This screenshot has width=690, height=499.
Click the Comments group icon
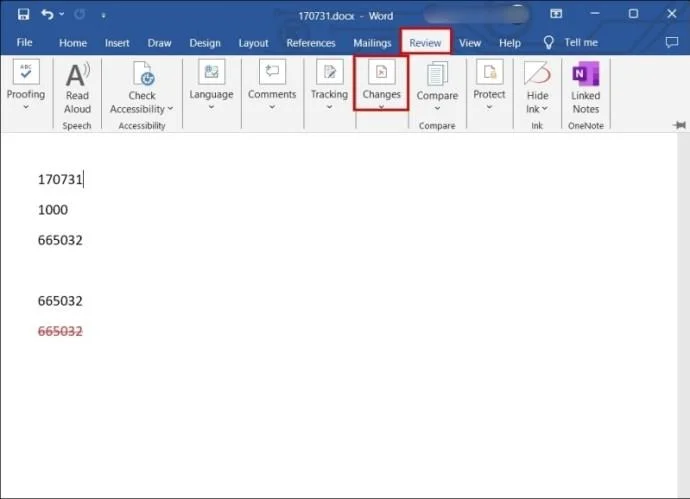click(272, 71)
